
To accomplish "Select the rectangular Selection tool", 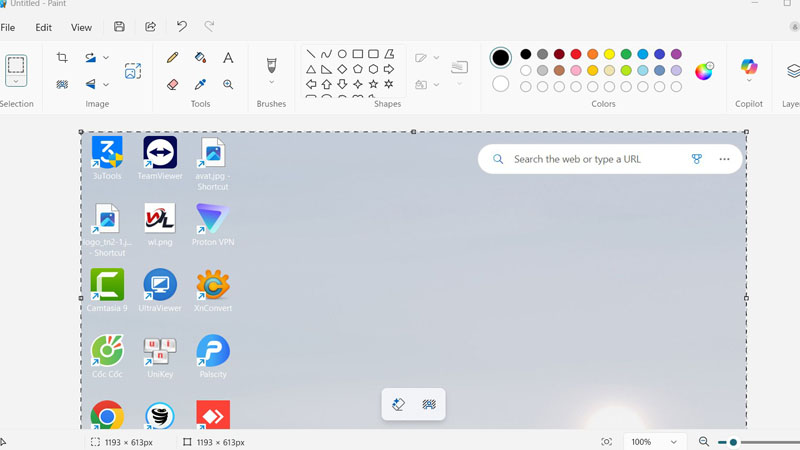I will point(16,65).
